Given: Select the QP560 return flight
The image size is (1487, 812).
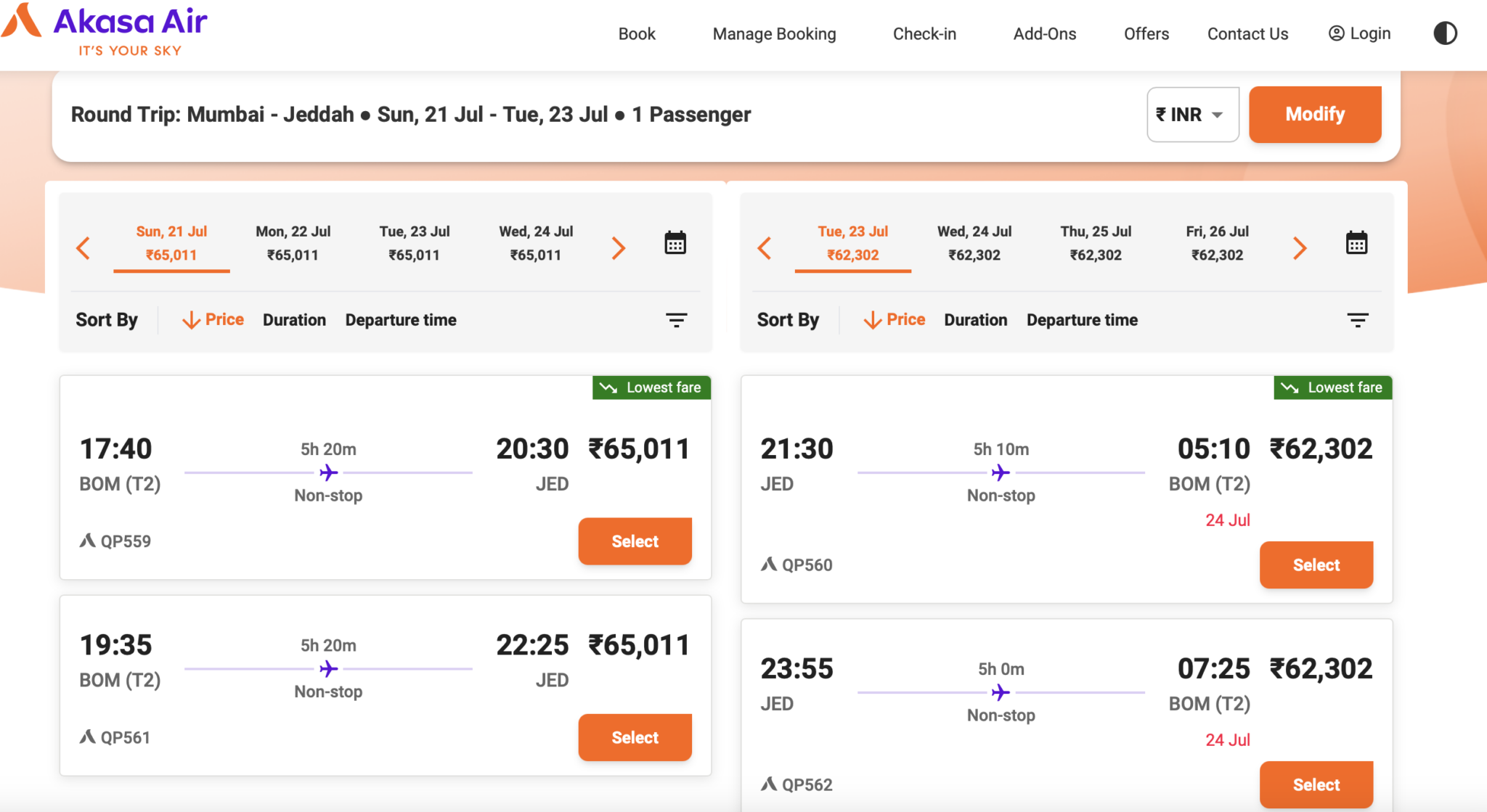Looking at the screenshot, I should tap(1316, 565).
